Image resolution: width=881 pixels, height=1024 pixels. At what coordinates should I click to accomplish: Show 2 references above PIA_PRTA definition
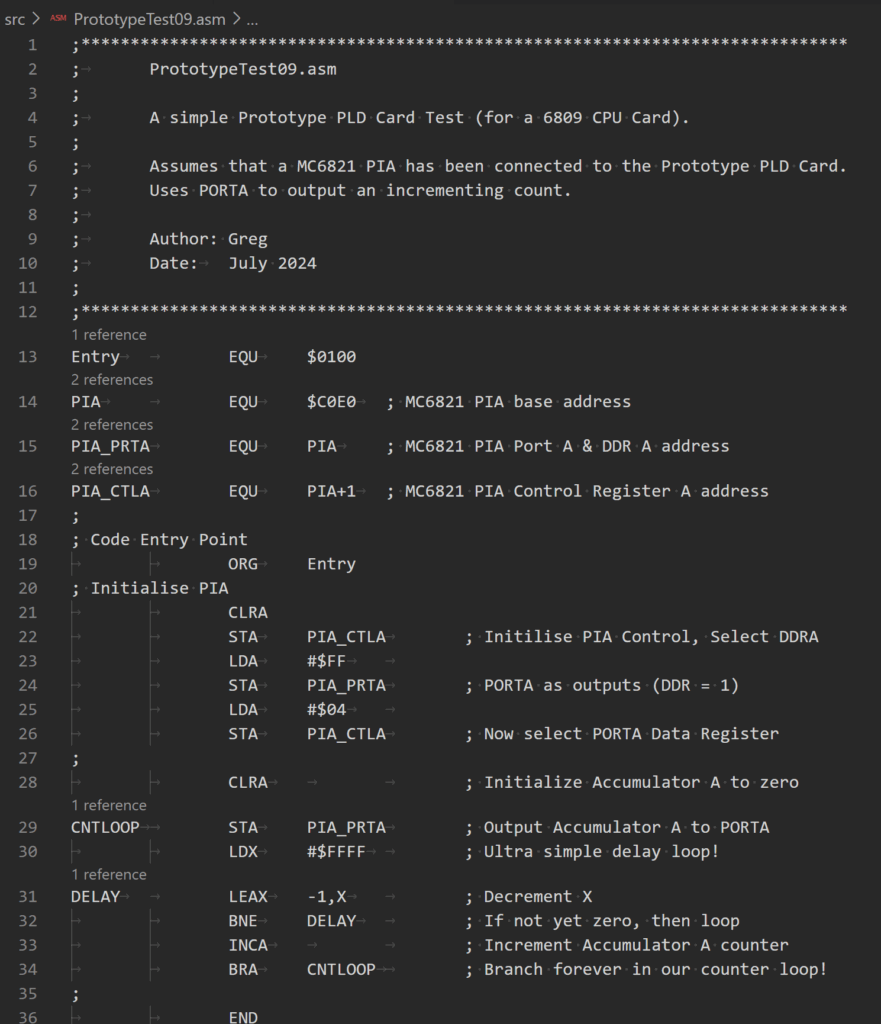coord(112,425)
